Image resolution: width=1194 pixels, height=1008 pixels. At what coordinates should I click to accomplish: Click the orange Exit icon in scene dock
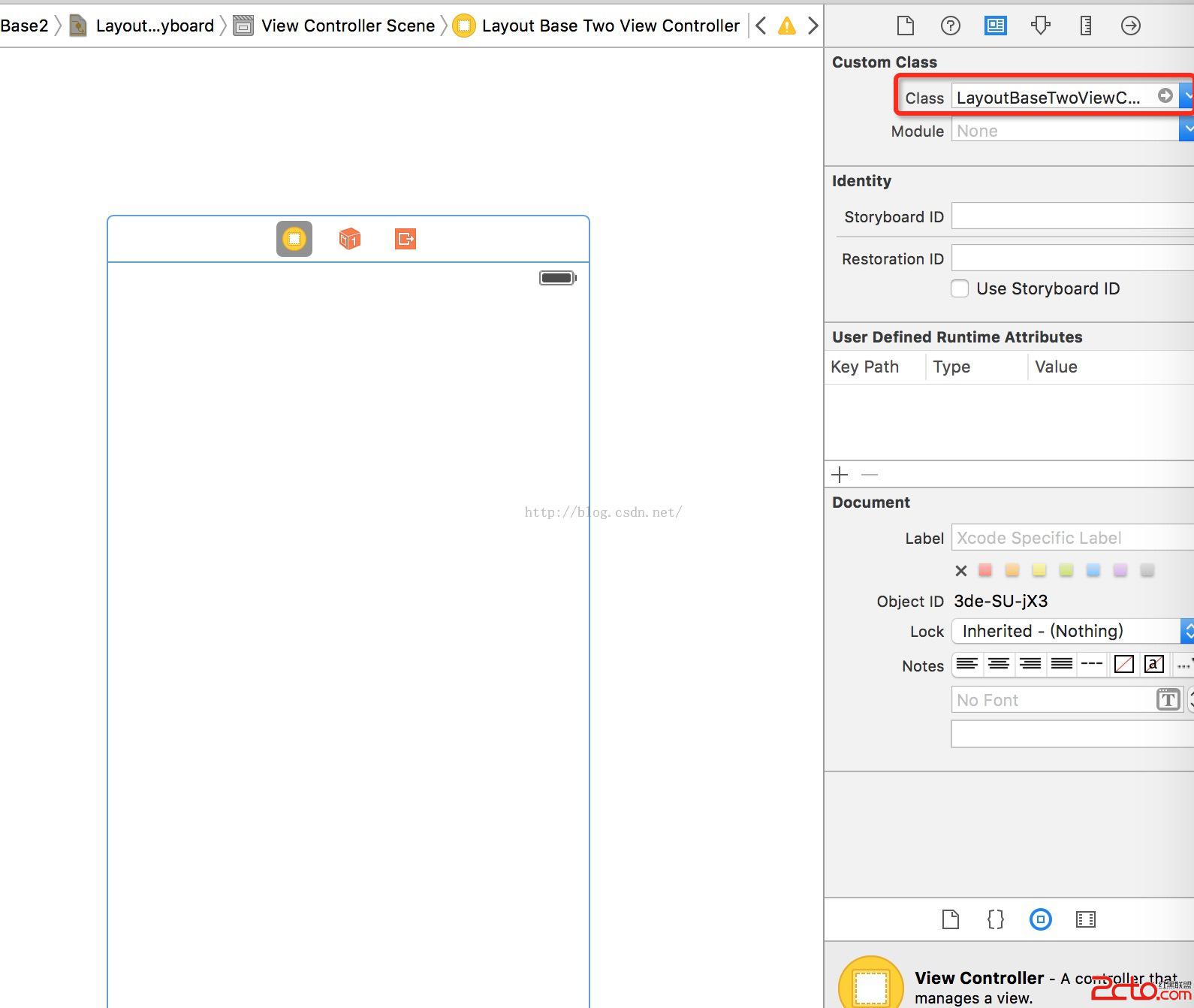406,239
